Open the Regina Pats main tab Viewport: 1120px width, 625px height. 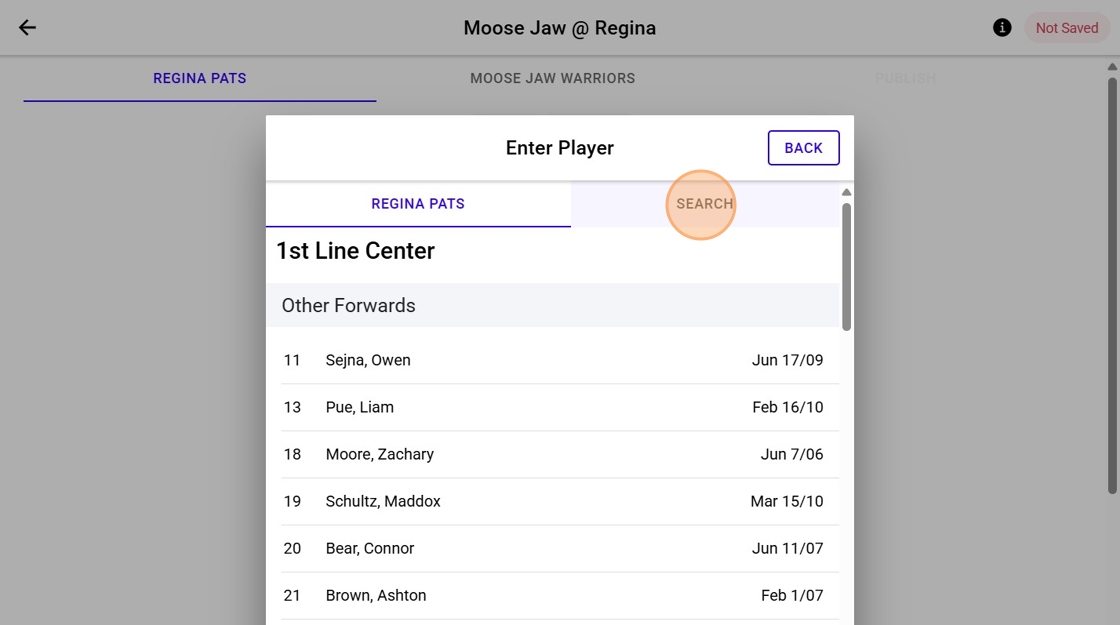tap(199, 79)
